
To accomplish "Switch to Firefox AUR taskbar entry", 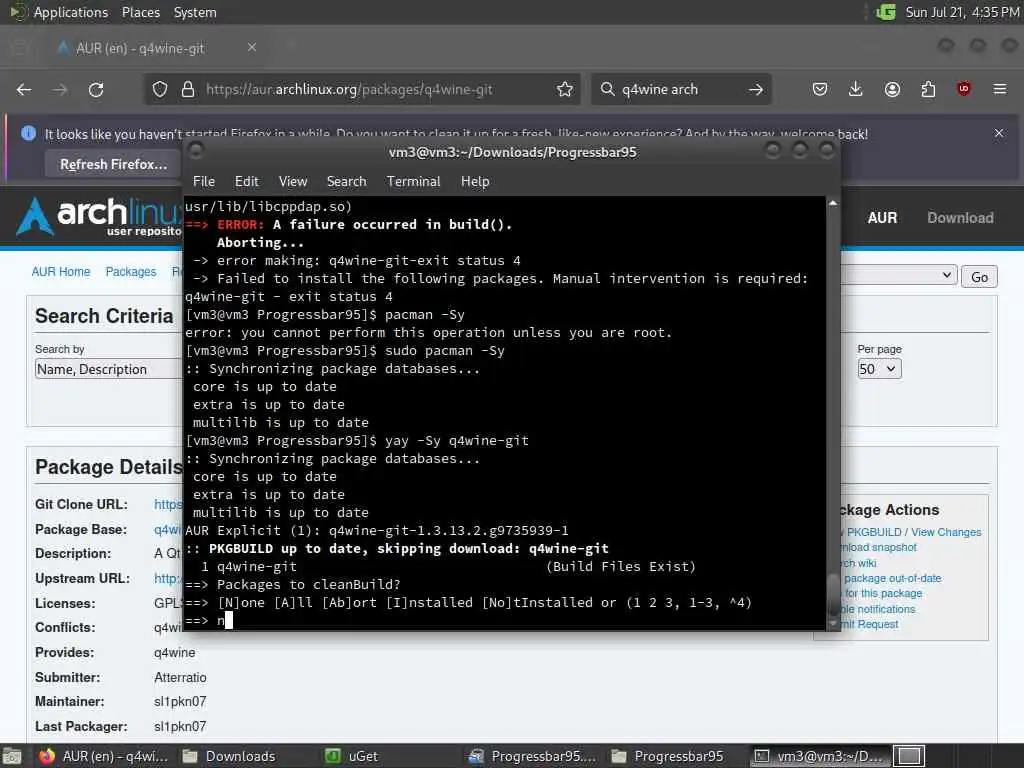I will tap(103, 756).
